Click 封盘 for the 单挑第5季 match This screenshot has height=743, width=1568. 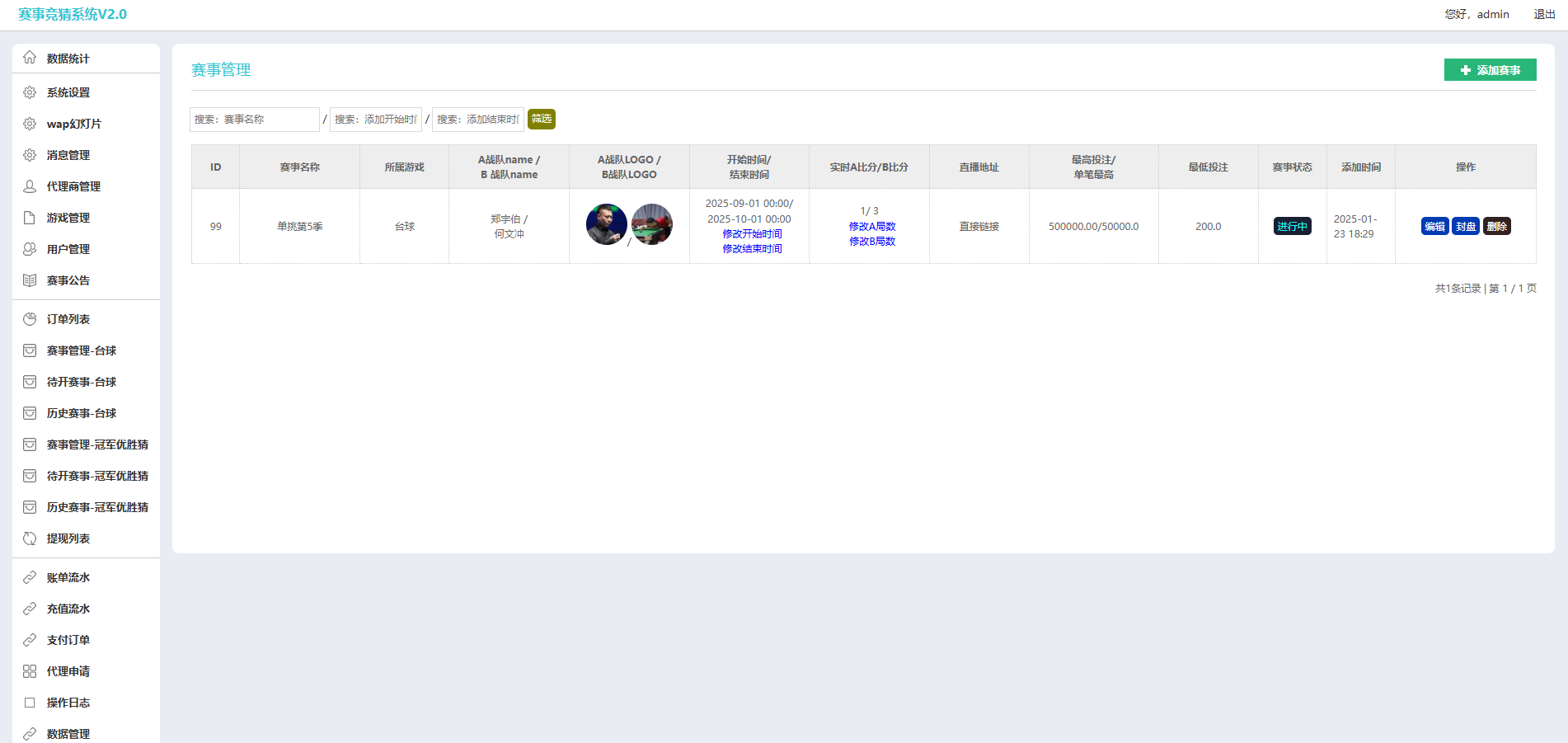pos(1465,227)
